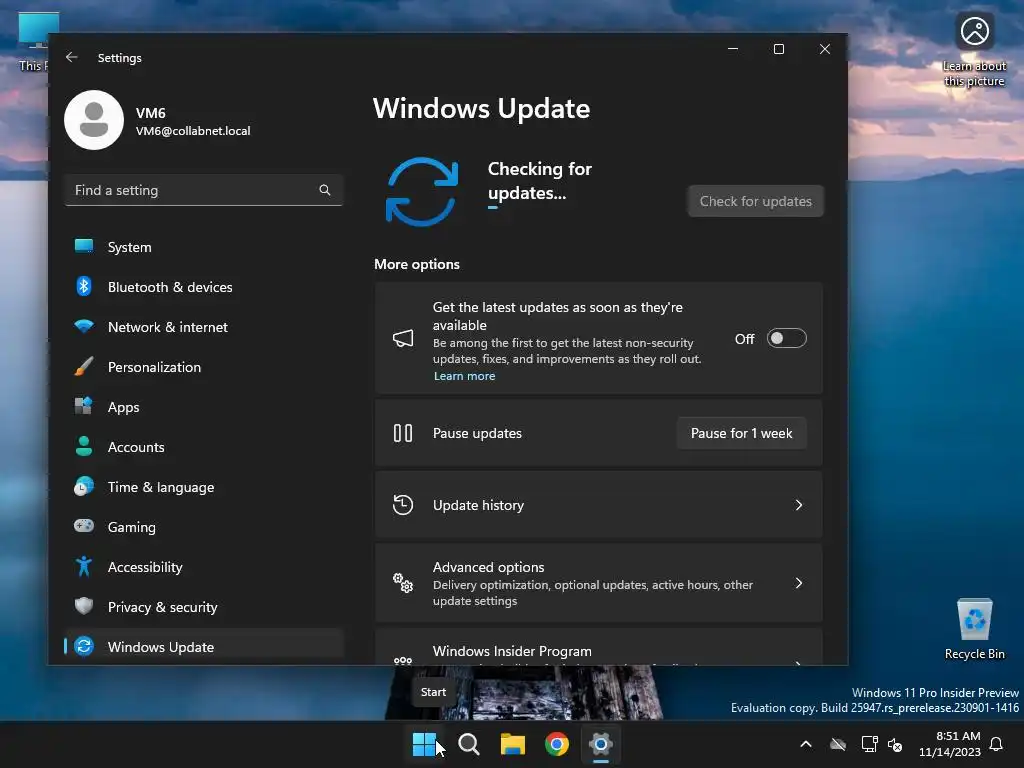Click the search magnifier in Find a setting

tap(325, 190)
